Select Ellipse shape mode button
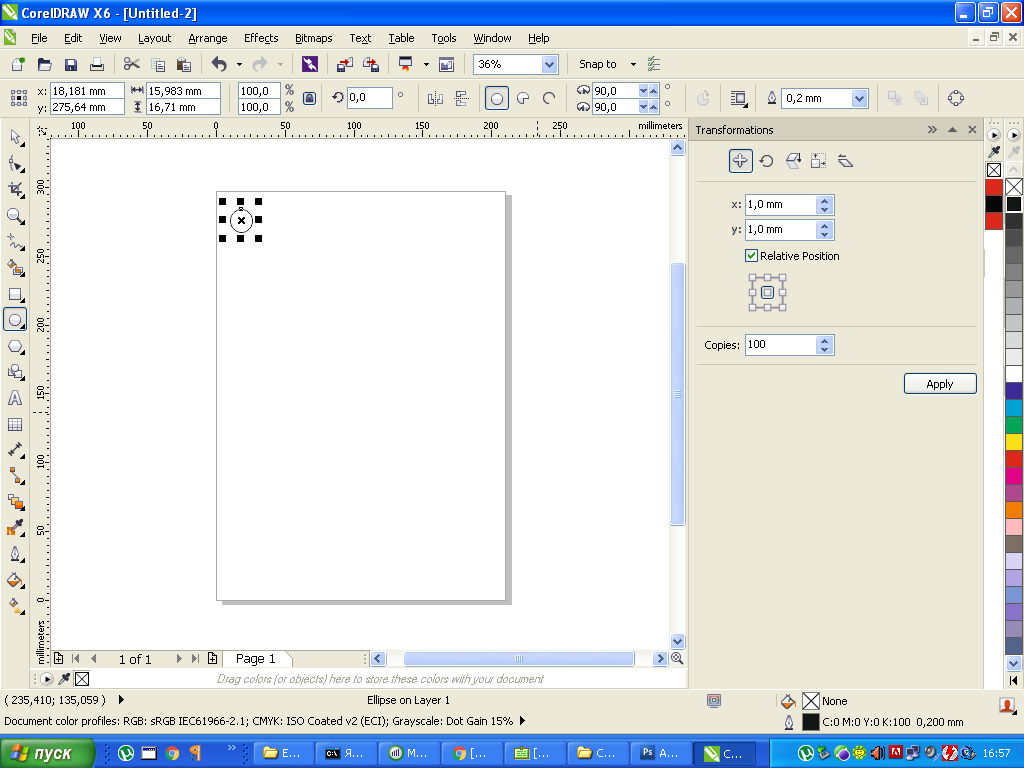1024x768 pixels. (x=497, y=99)
